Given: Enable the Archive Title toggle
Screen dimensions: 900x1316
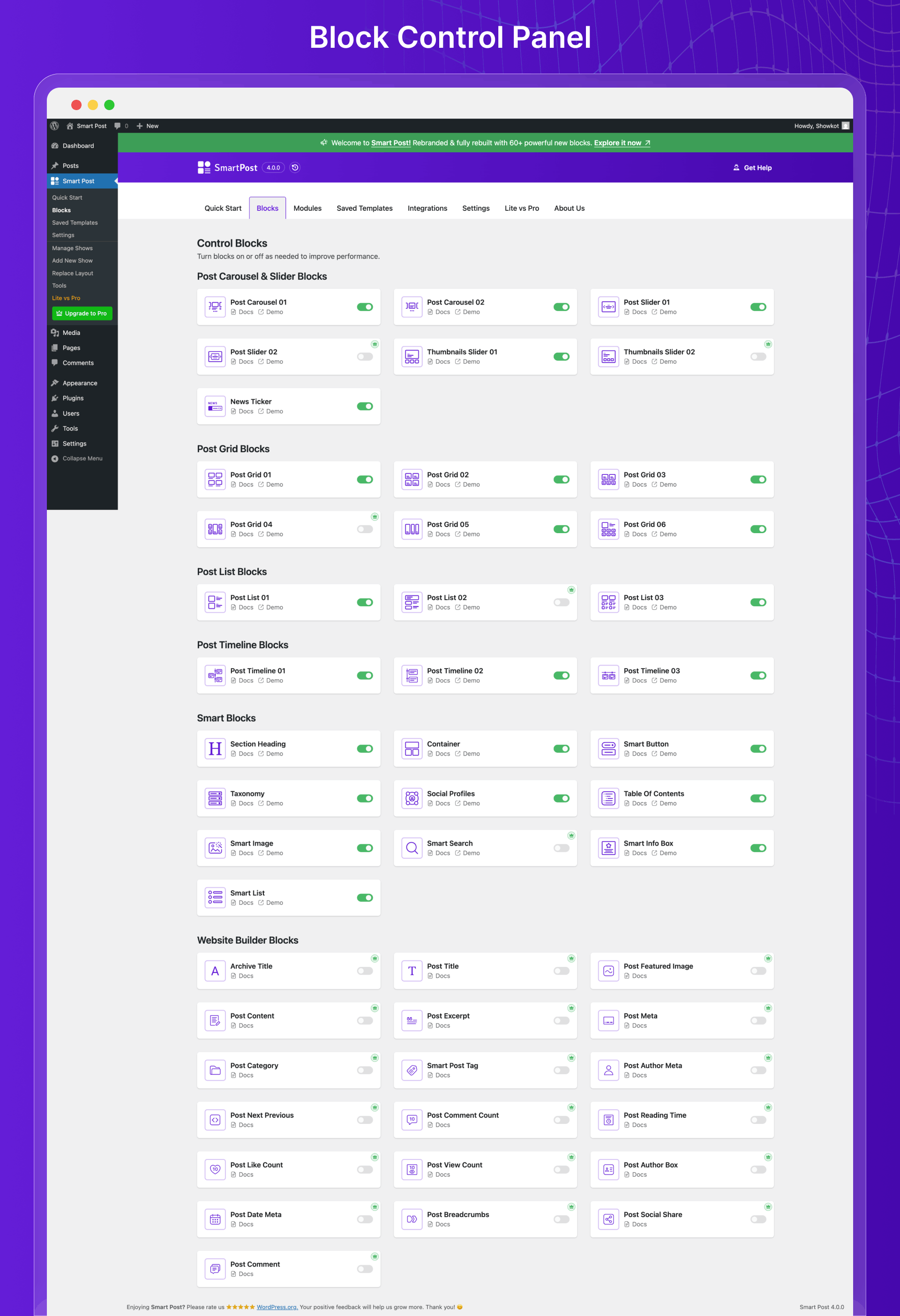Looking at the screenshot, I should pyautogui.click(x=364, y=971).
